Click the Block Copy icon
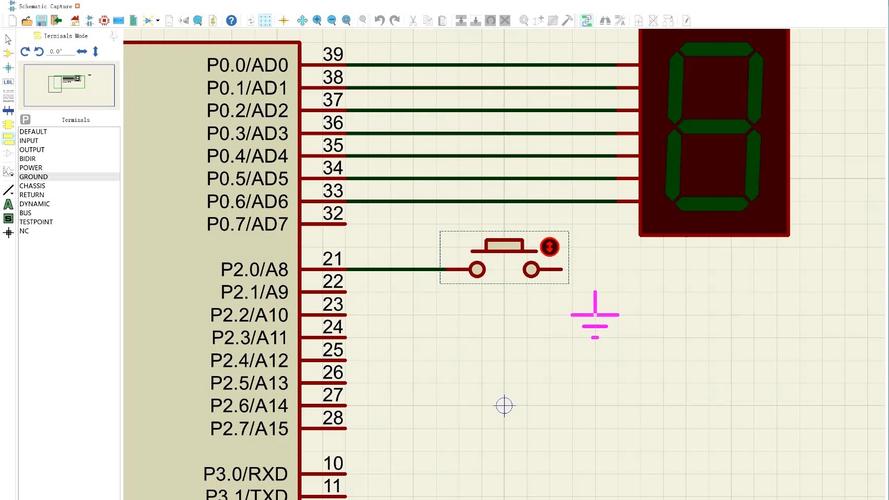Image resolution: width=889 pixels, height=500 pixels. click(461, 21)
